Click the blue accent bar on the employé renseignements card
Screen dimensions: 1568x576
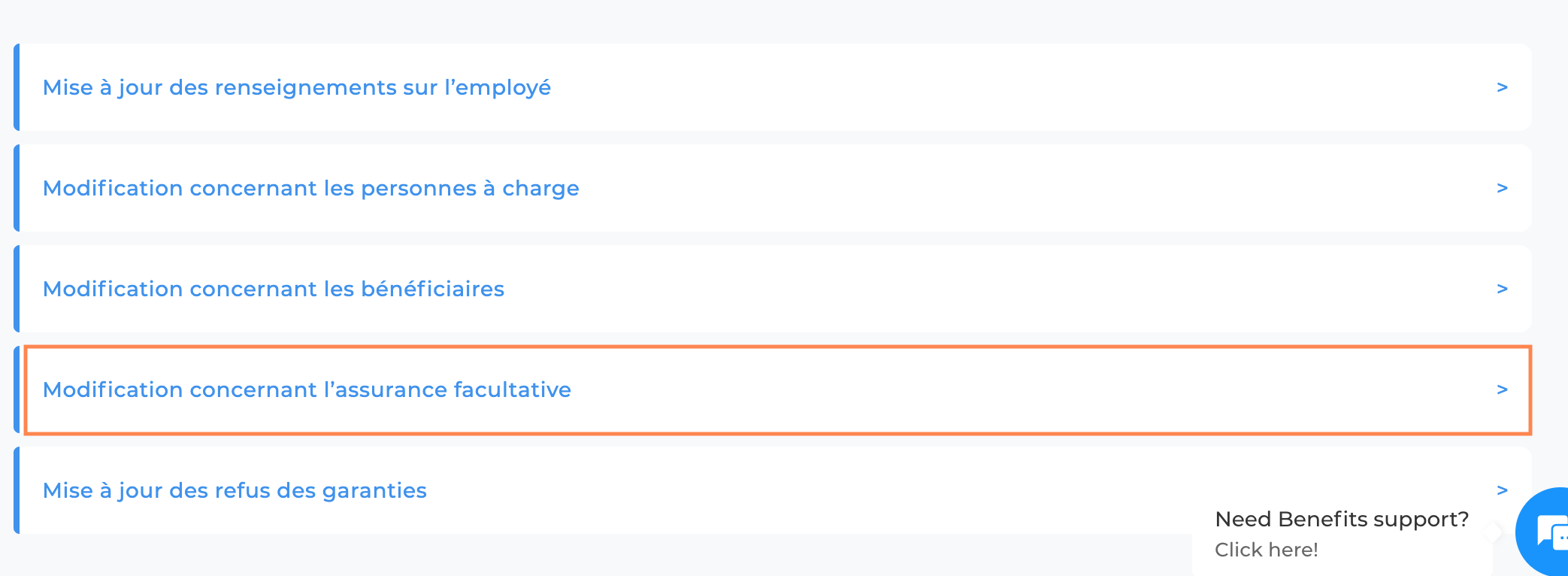tap(17, 87)
